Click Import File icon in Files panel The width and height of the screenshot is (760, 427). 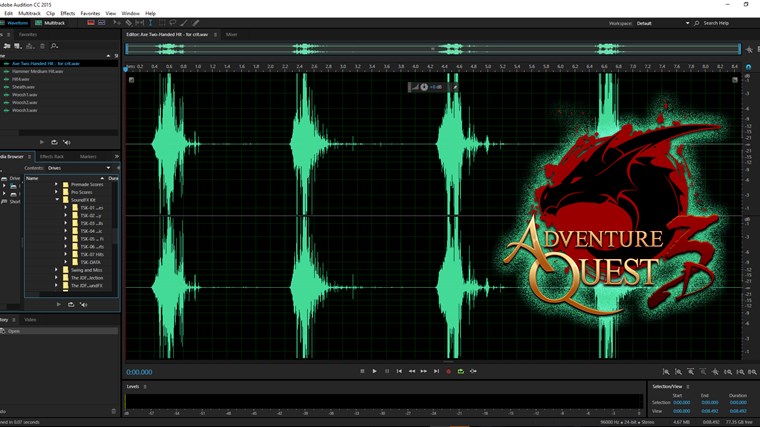(x=18, y=46)
